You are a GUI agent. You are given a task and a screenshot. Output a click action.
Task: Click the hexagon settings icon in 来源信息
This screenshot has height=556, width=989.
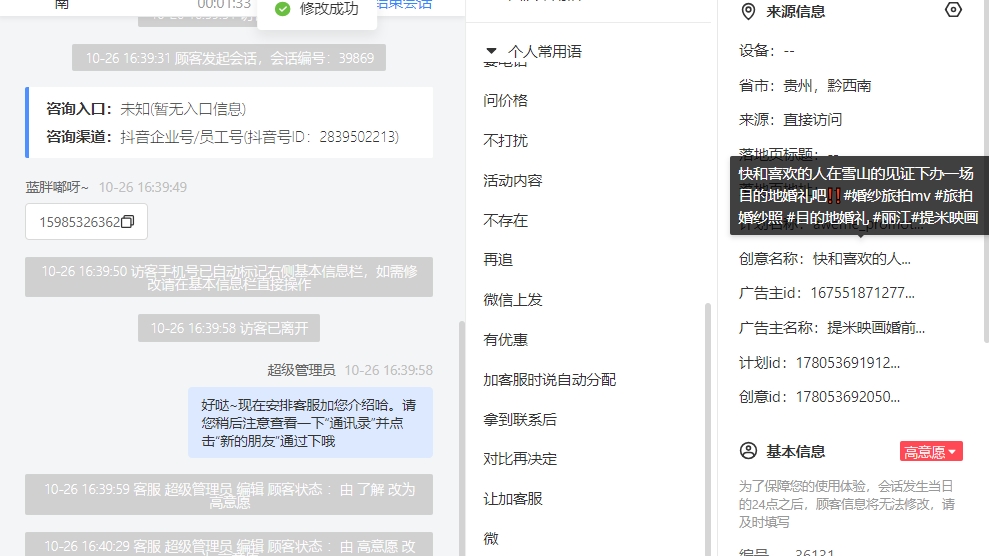tap(953, 10)
